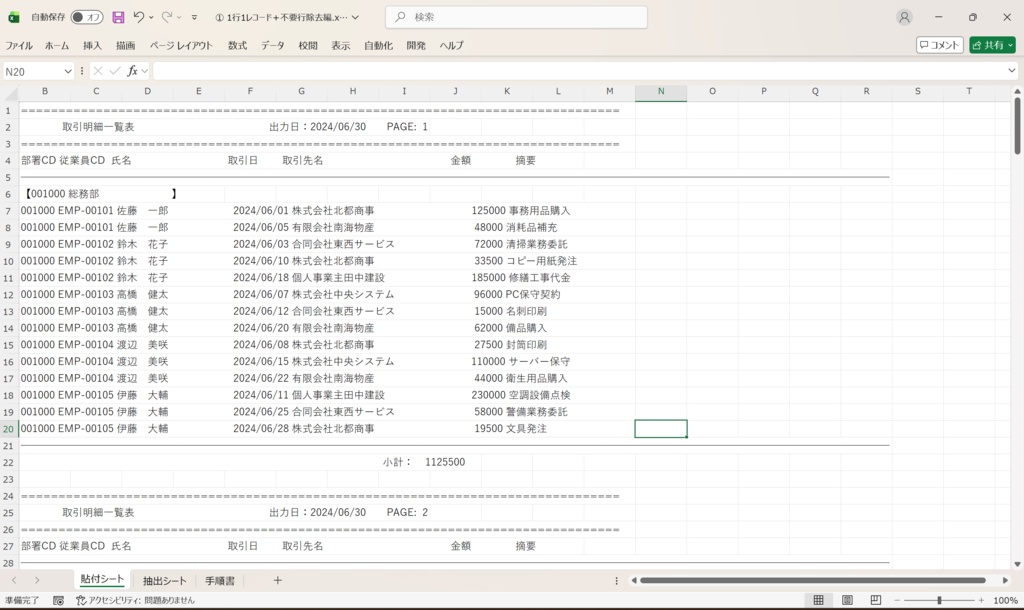Select row 20 header

(x=8, y=429)
